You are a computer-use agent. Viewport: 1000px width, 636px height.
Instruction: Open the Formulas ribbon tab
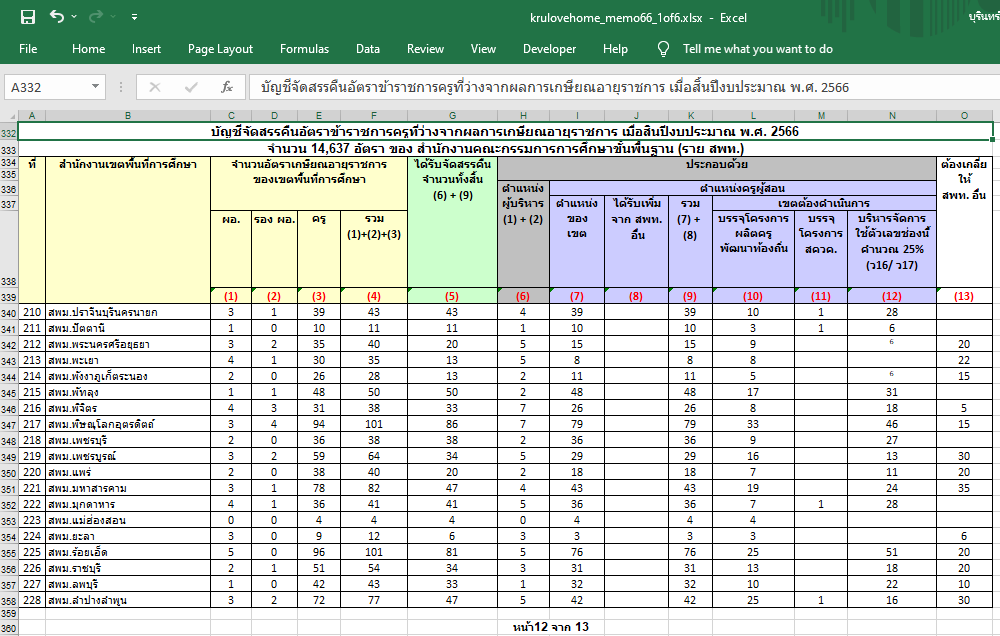(x=304, y=49)
